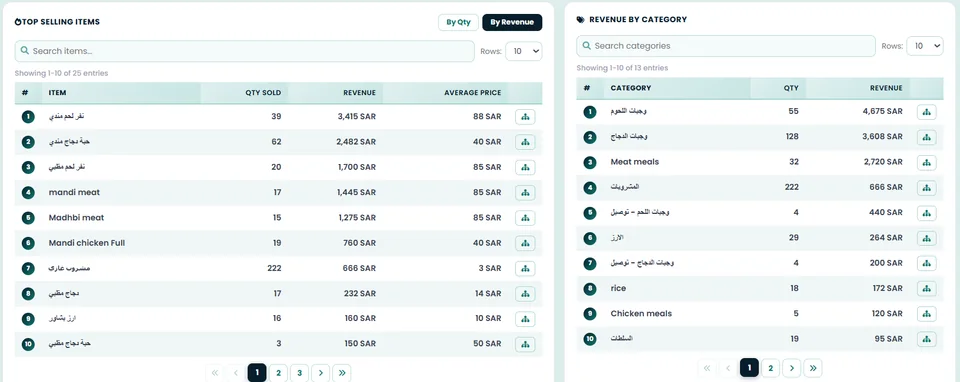Viewport: 960px width, 382px height.
Task: Click the '4,675 SAR' revenue cell
Action: 883,111
